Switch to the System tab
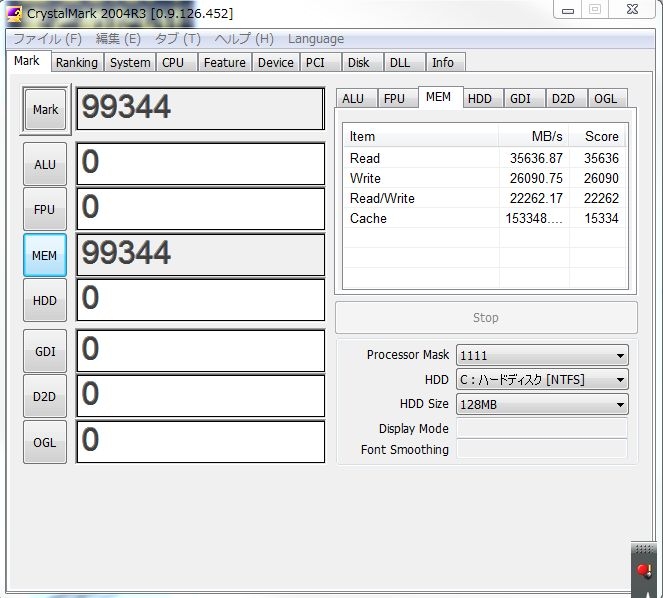Screen dimensions: 663x598 pos(130,62)
